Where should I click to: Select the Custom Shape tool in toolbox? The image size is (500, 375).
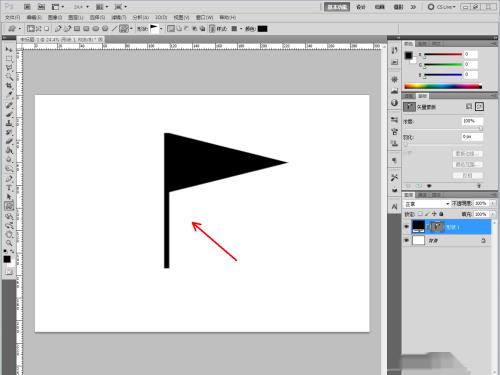point(9,206)
